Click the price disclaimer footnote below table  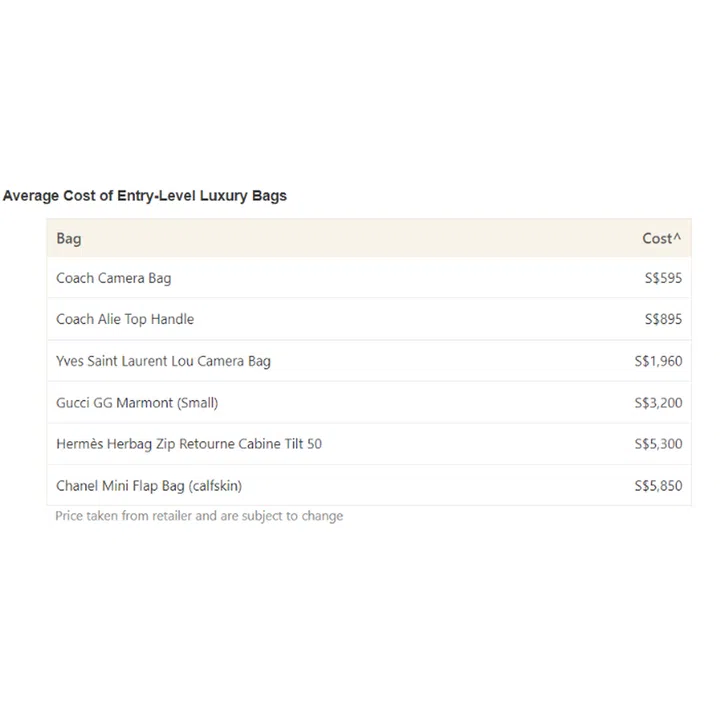[x=199, y=516]
